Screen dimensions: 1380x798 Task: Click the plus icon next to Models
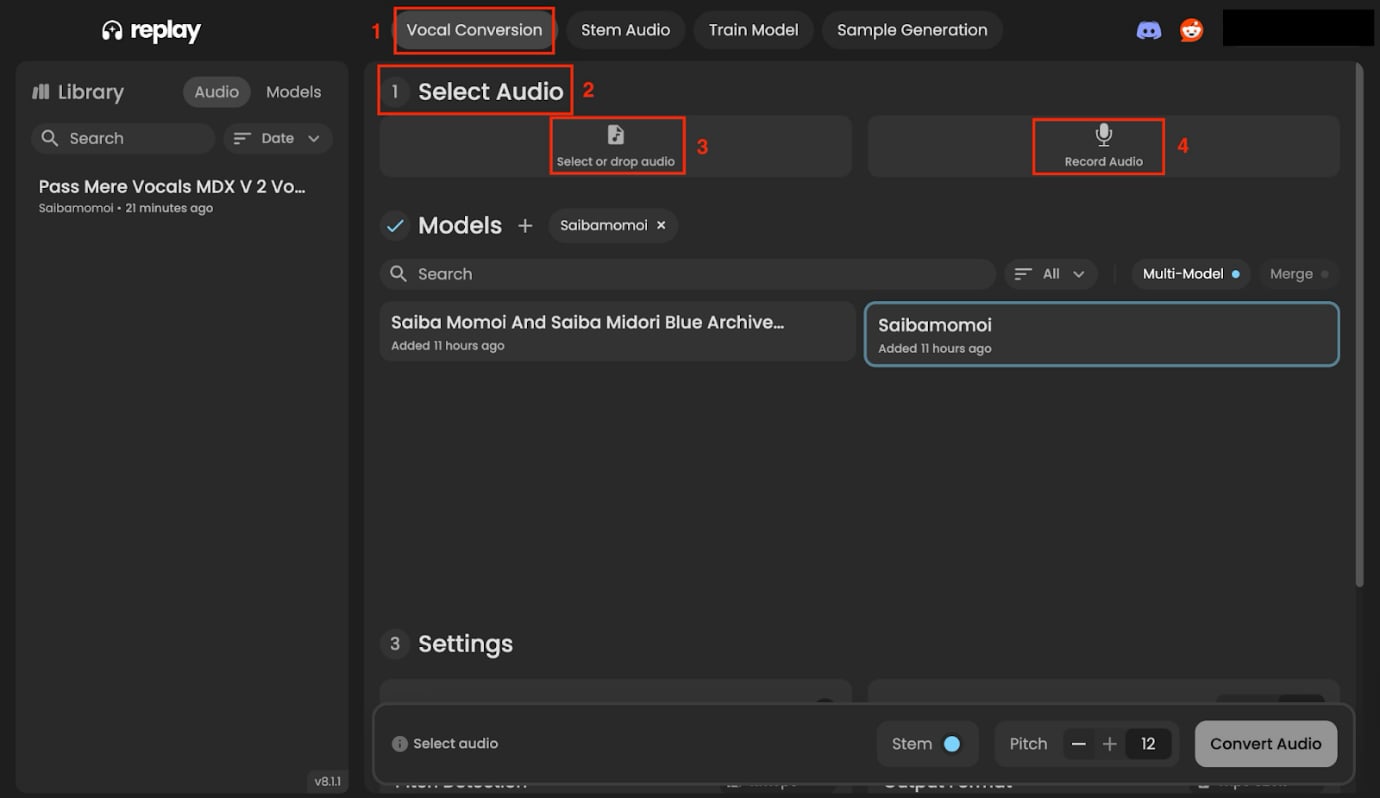pyautogui.click(x=525, y=226)
